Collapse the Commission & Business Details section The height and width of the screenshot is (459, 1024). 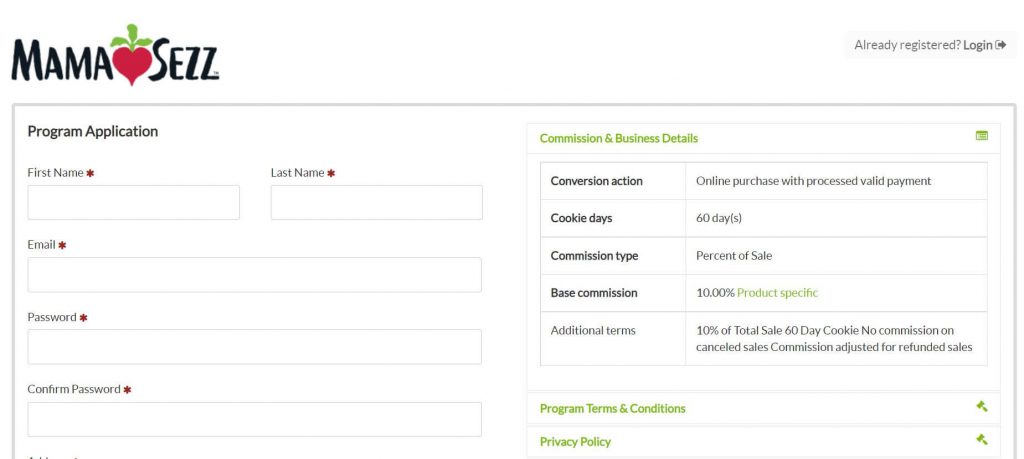pyautogui.click(x=763, y=138)
